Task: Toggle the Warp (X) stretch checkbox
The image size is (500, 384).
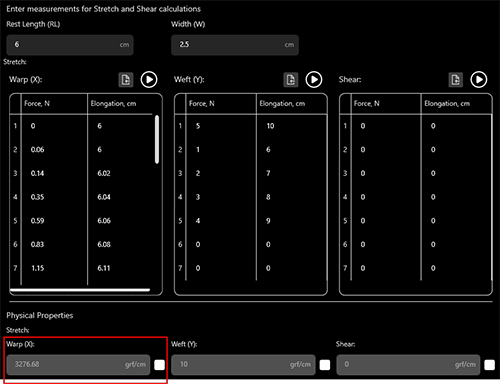Action: pyautogui.click(x=160, y=365)
